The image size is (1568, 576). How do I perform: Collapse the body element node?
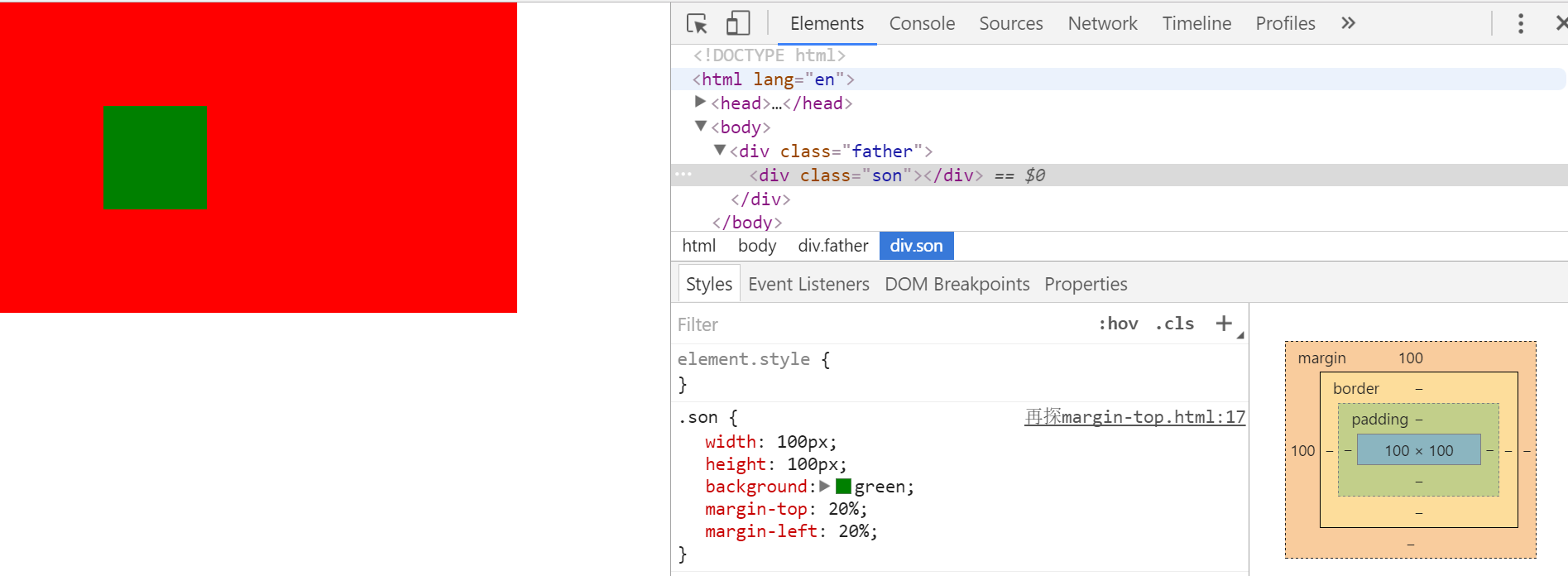701,126
